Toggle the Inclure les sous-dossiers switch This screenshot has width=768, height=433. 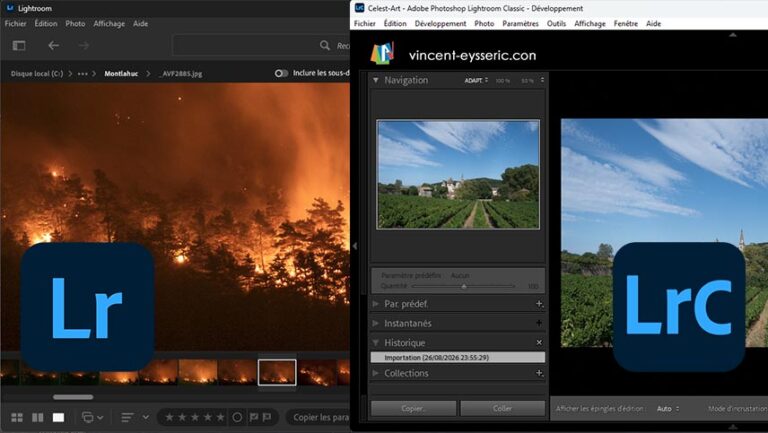point(281,73)
